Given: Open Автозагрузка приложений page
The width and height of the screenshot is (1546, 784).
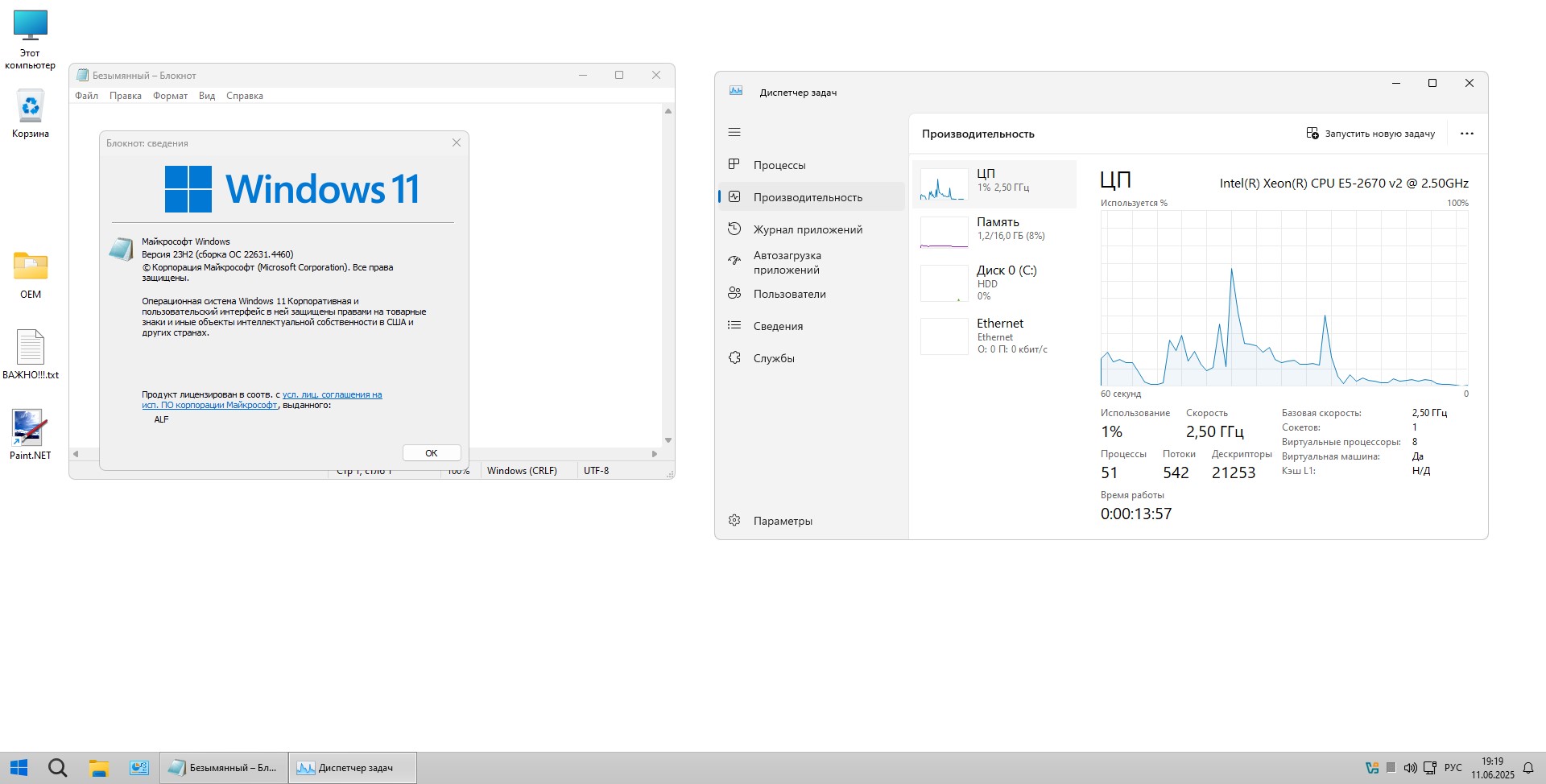Looking at the screenshot, I should coord(811,262).
